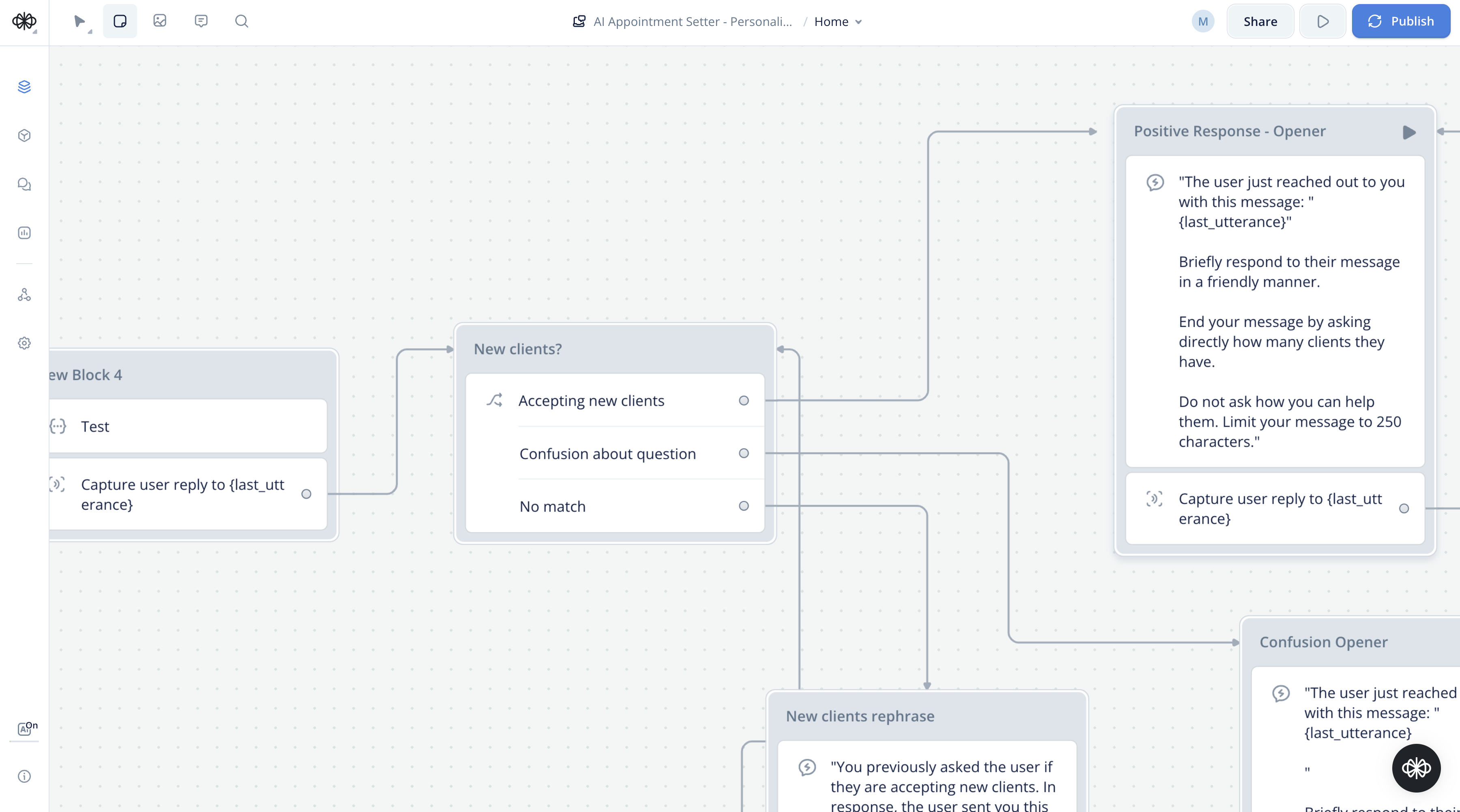This screenshot has width=1460, height=812.
Task: Click New Block 4 capture output port
Action: (x=306, y=494)
